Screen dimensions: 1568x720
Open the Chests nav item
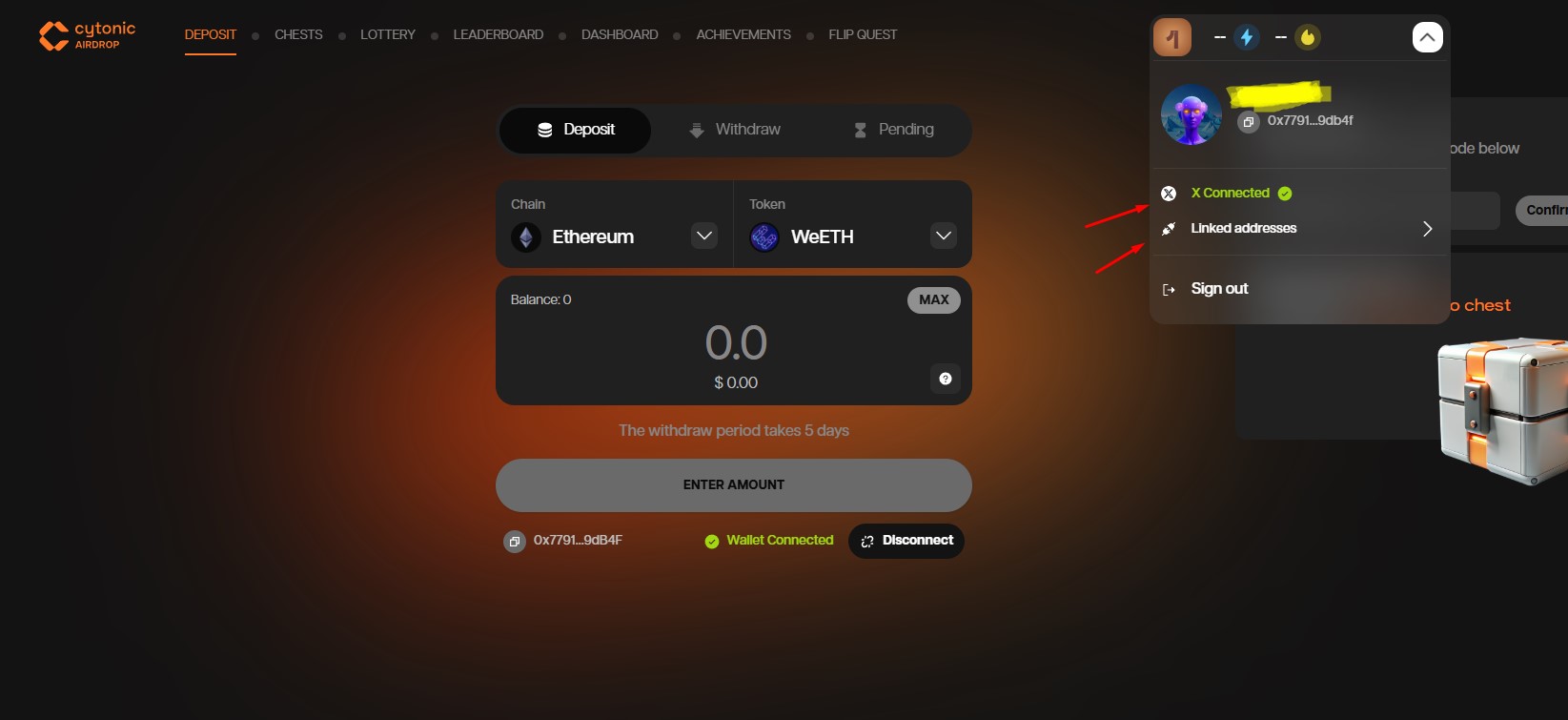tap(298, 34)
